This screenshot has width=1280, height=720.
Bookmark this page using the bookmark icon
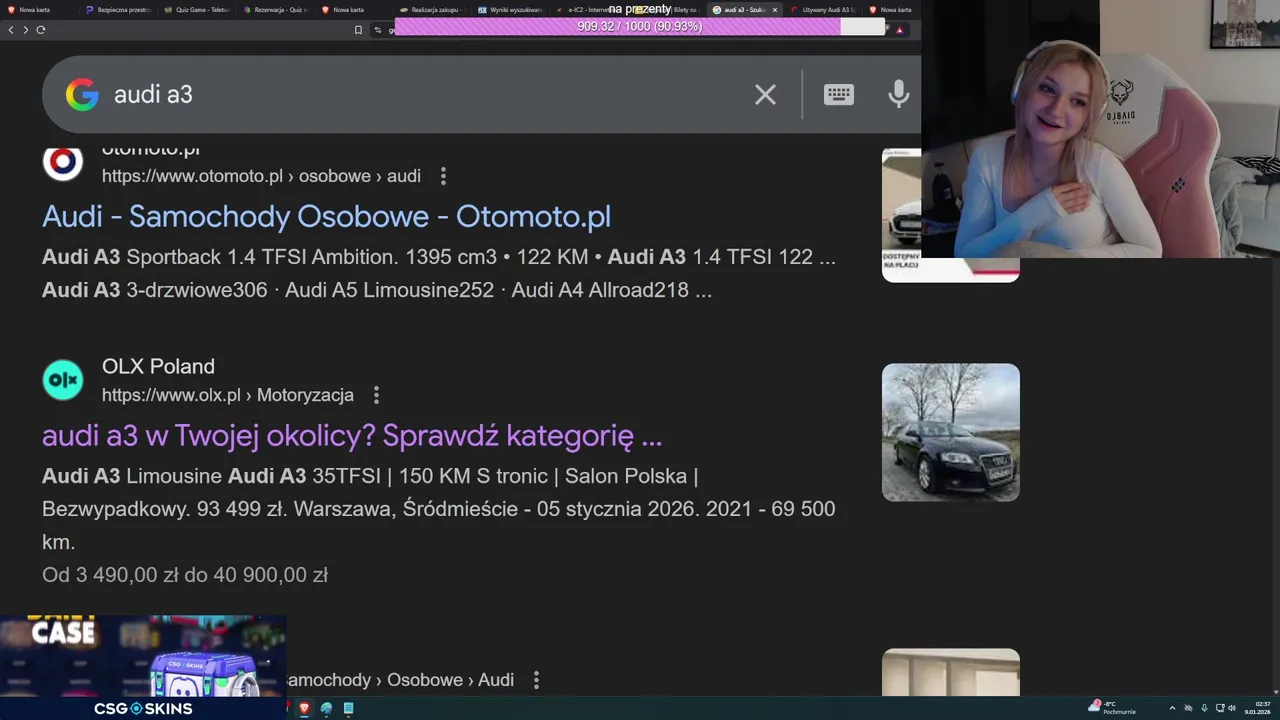[x=358, y=30]
